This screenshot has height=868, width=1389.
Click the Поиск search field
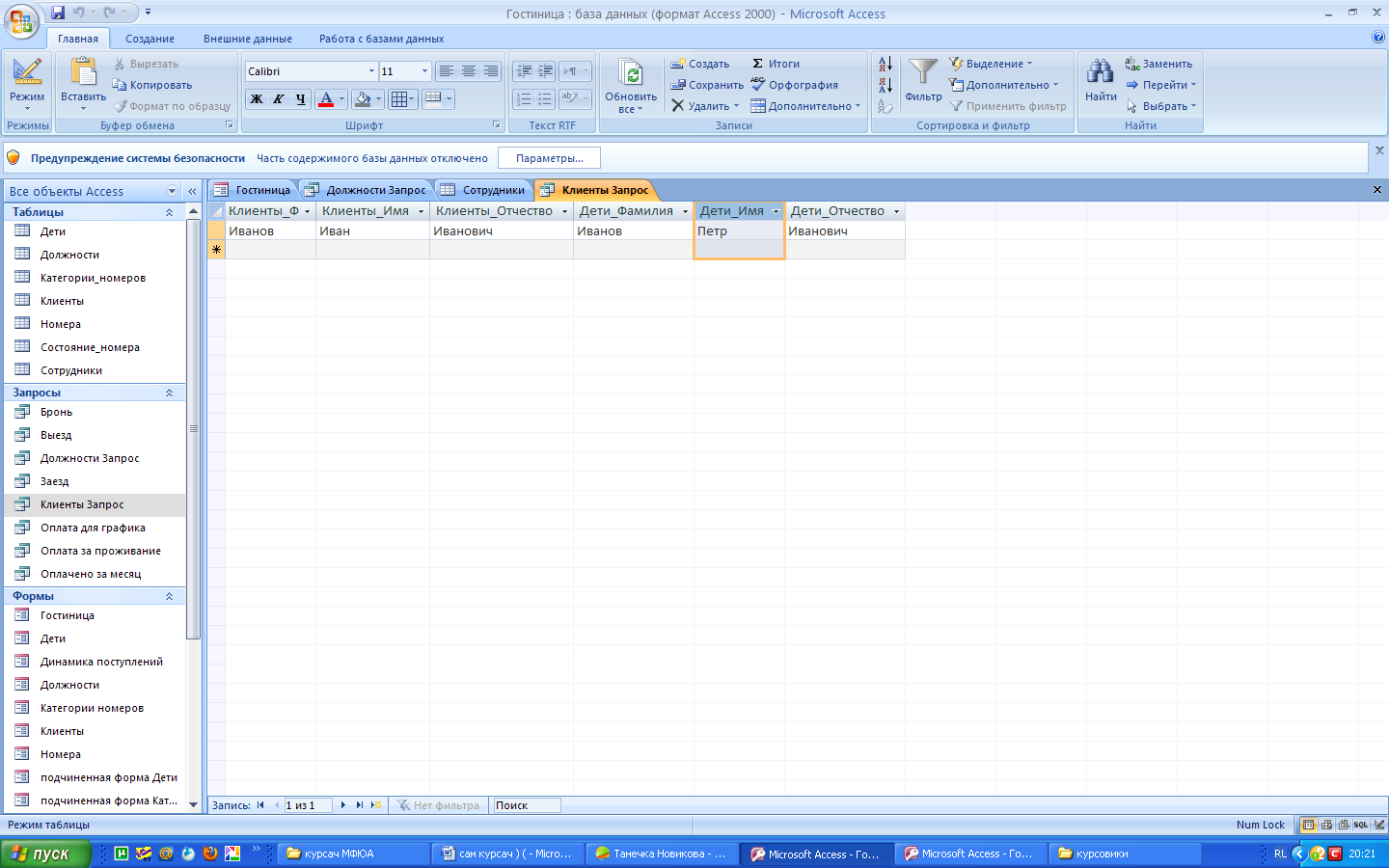point(527,805)
